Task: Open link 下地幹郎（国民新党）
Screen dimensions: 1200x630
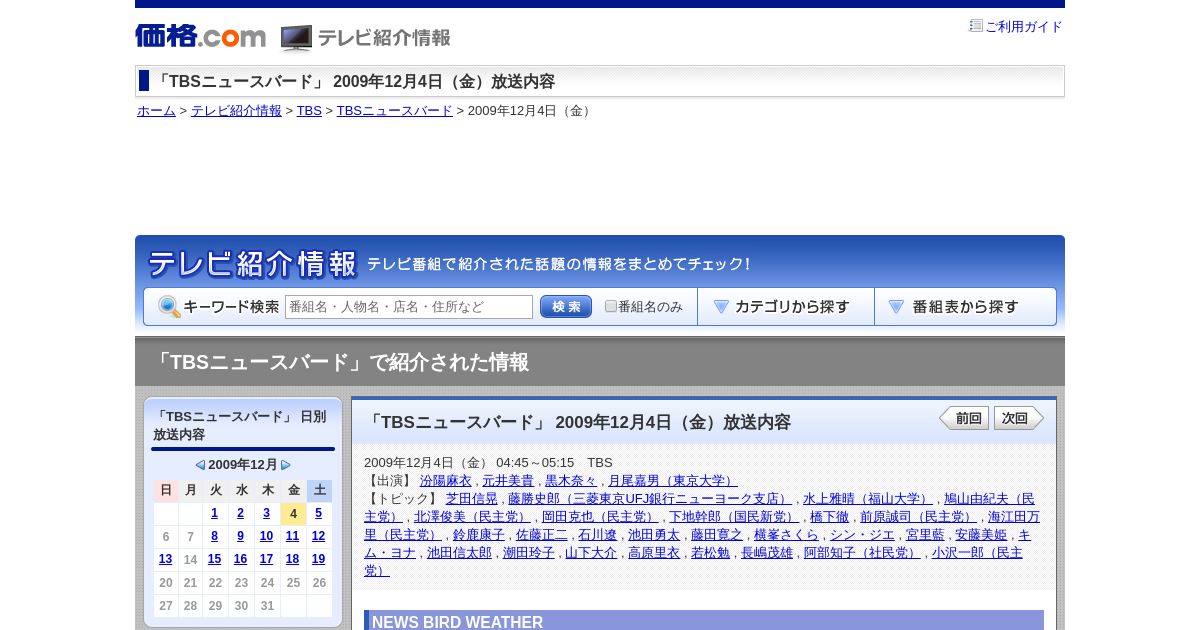Action: pyautogui.click(x=734, y=517)
